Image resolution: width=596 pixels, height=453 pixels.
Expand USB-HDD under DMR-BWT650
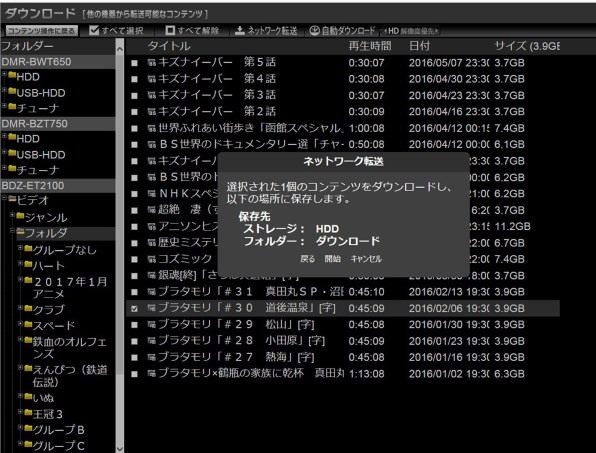coord(4,90)
